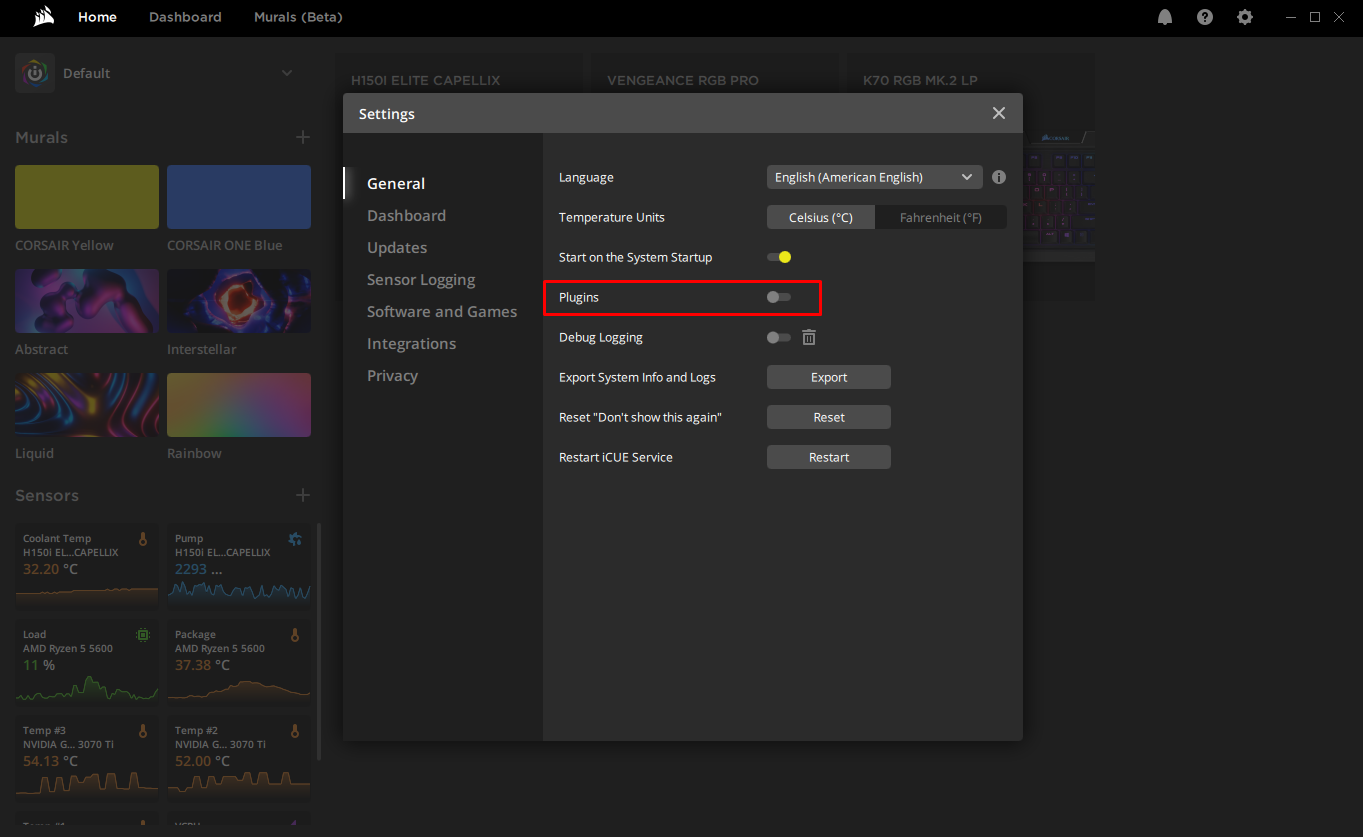Click the "11 %" CPU load value
The height and width of the screenshot is (837, 1363).
[39, 665]
